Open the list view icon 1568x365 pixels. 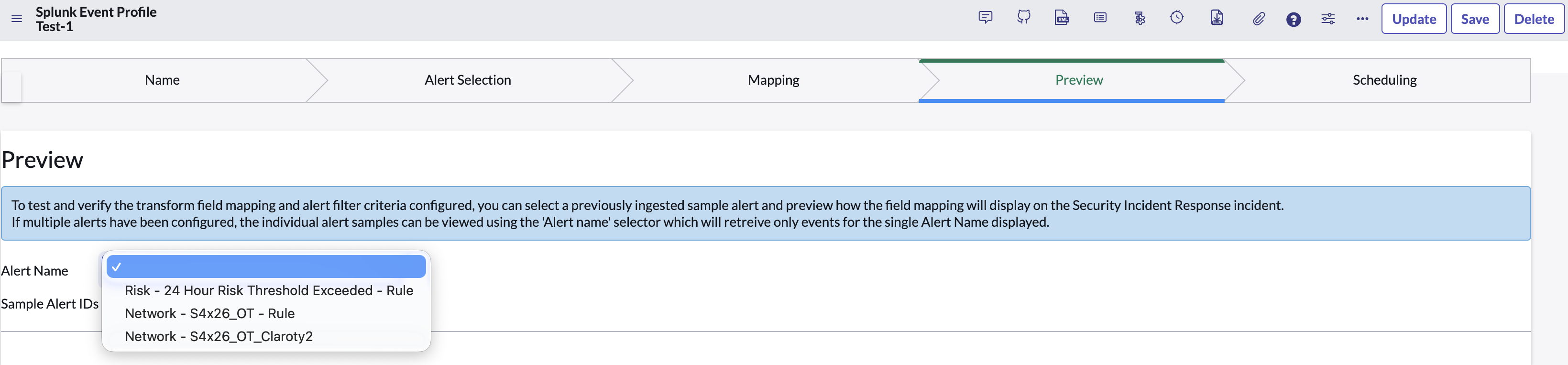[x=1100, y=18]
